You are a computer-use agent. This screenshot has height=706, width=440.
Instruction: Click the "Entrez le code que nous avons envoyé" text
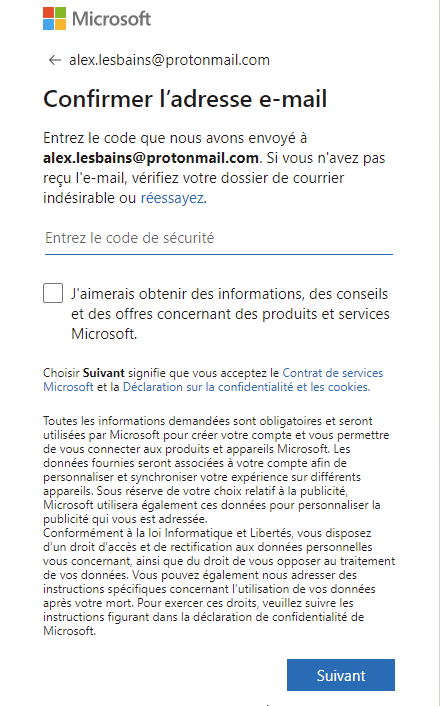coord(175,138)
